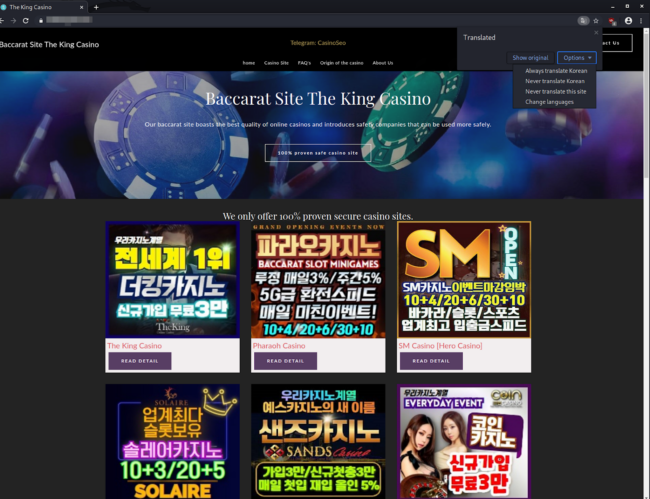
Task: Choose Never translate Korean
Action: tap(555, 81)
